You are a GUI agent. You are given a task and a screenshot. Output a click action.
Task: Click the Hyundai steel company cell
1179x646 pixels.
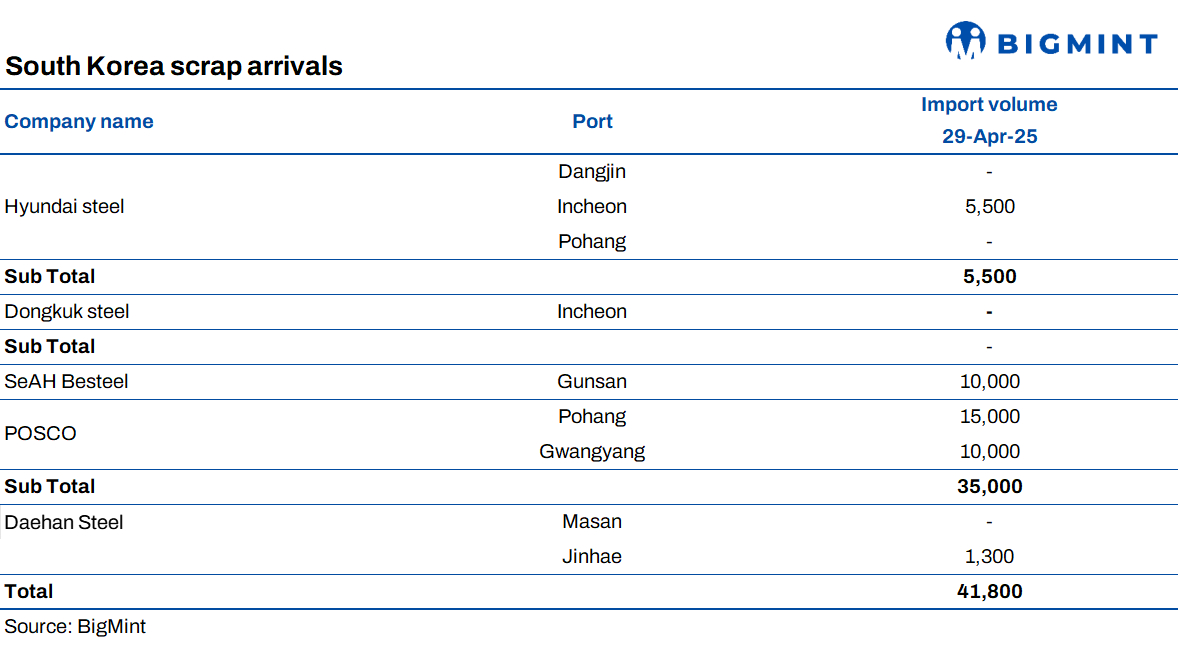[x=64, y=207]
